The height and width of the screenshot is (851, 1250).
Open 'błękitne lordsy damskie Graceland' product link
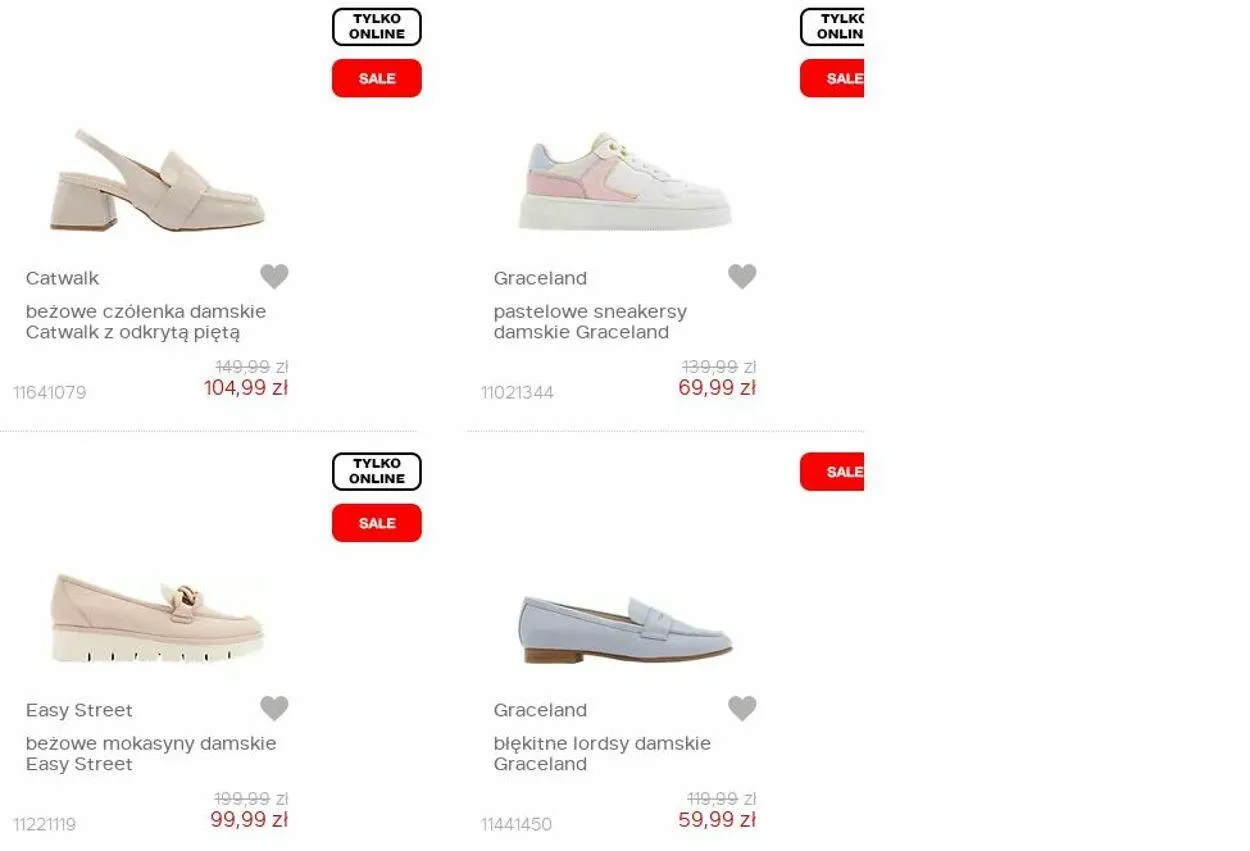tap(602, 754)
